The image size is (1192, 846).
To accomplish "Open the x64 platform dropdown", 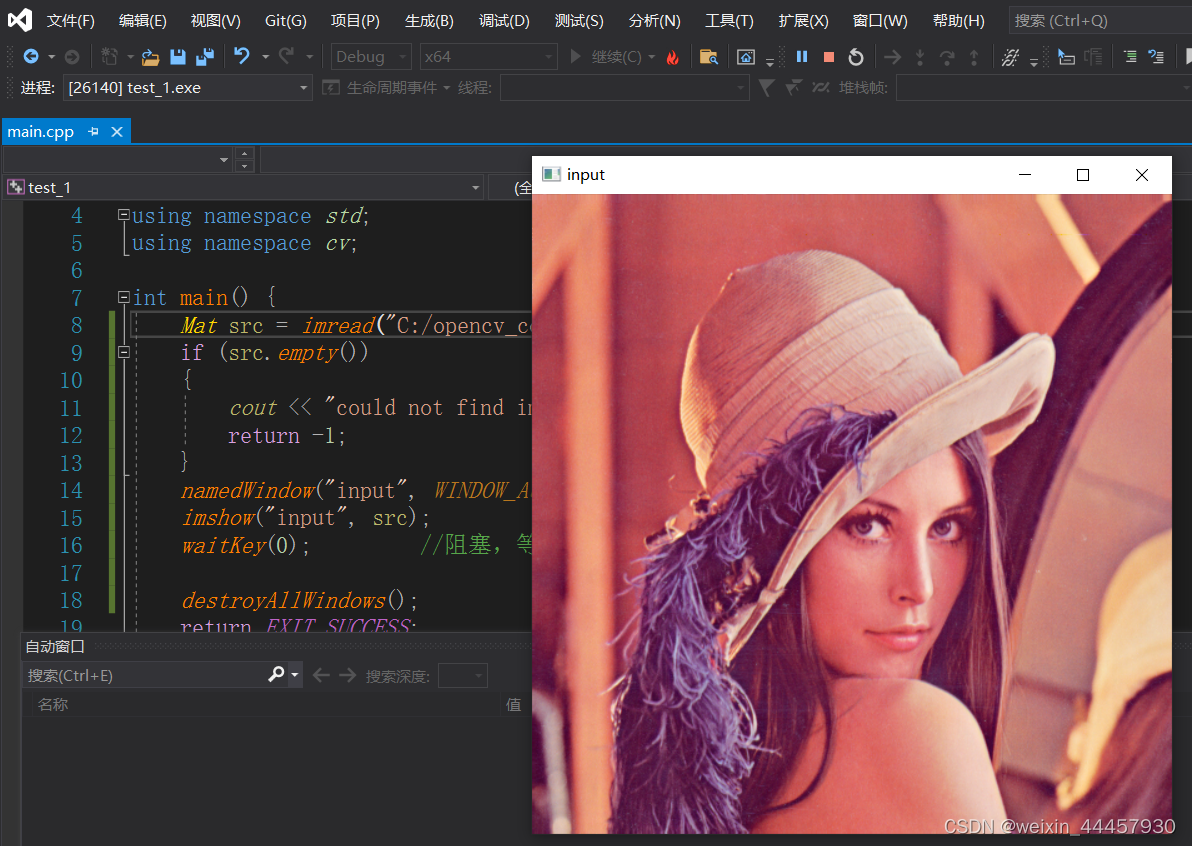I will click(488, 57).
